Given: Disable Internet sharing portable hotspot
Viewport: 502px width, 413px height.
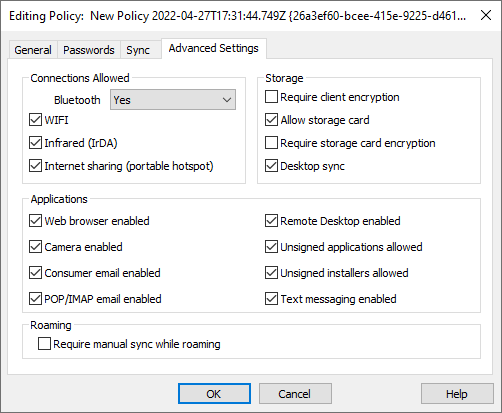Looking at the screenshot, I should 35,166.
